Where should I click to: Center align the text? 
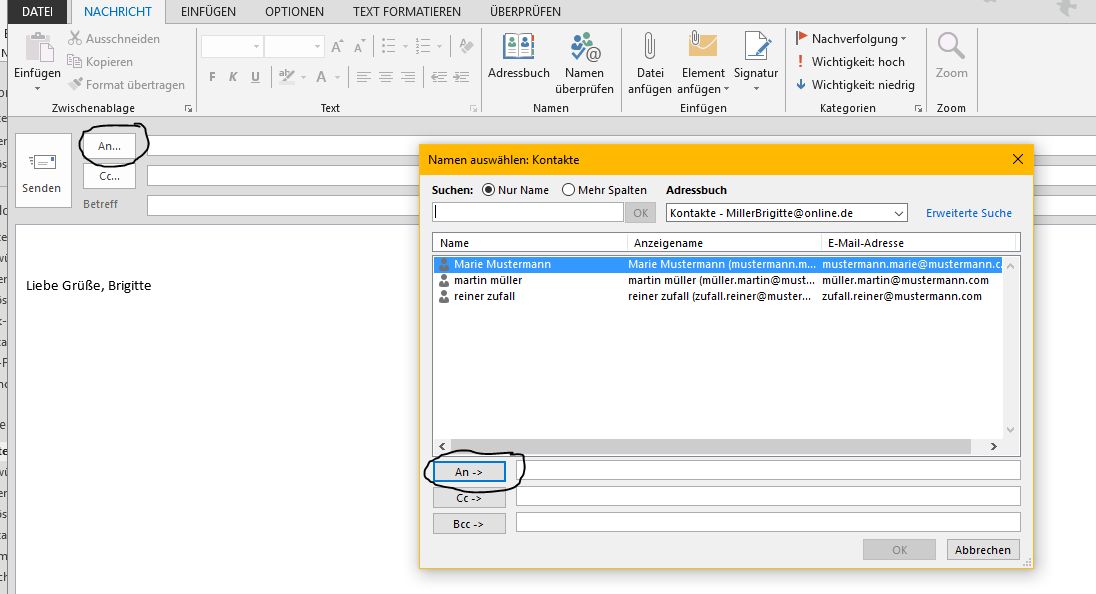pos(386,77)
